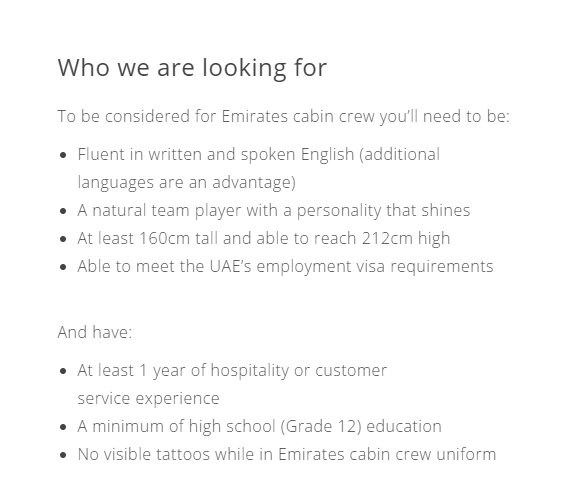Viewport: 570px width, 503px height.
Task: Click the Emirates cabin crew intro sentence
Action: click(284, 117)
